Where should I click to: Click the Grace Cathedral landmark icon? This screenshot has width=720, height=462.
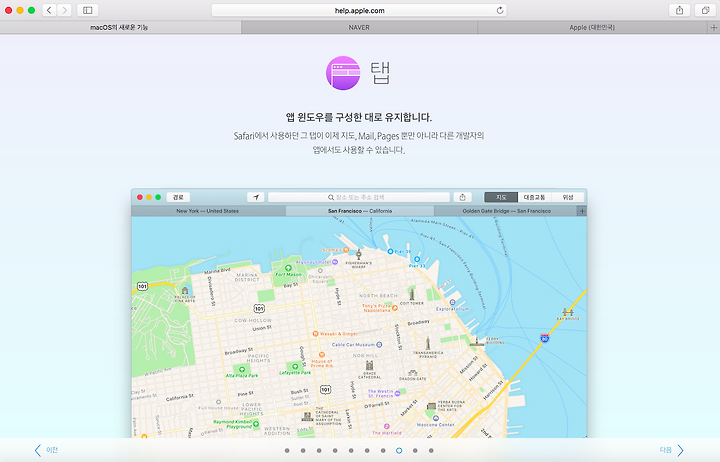(370, 366)
